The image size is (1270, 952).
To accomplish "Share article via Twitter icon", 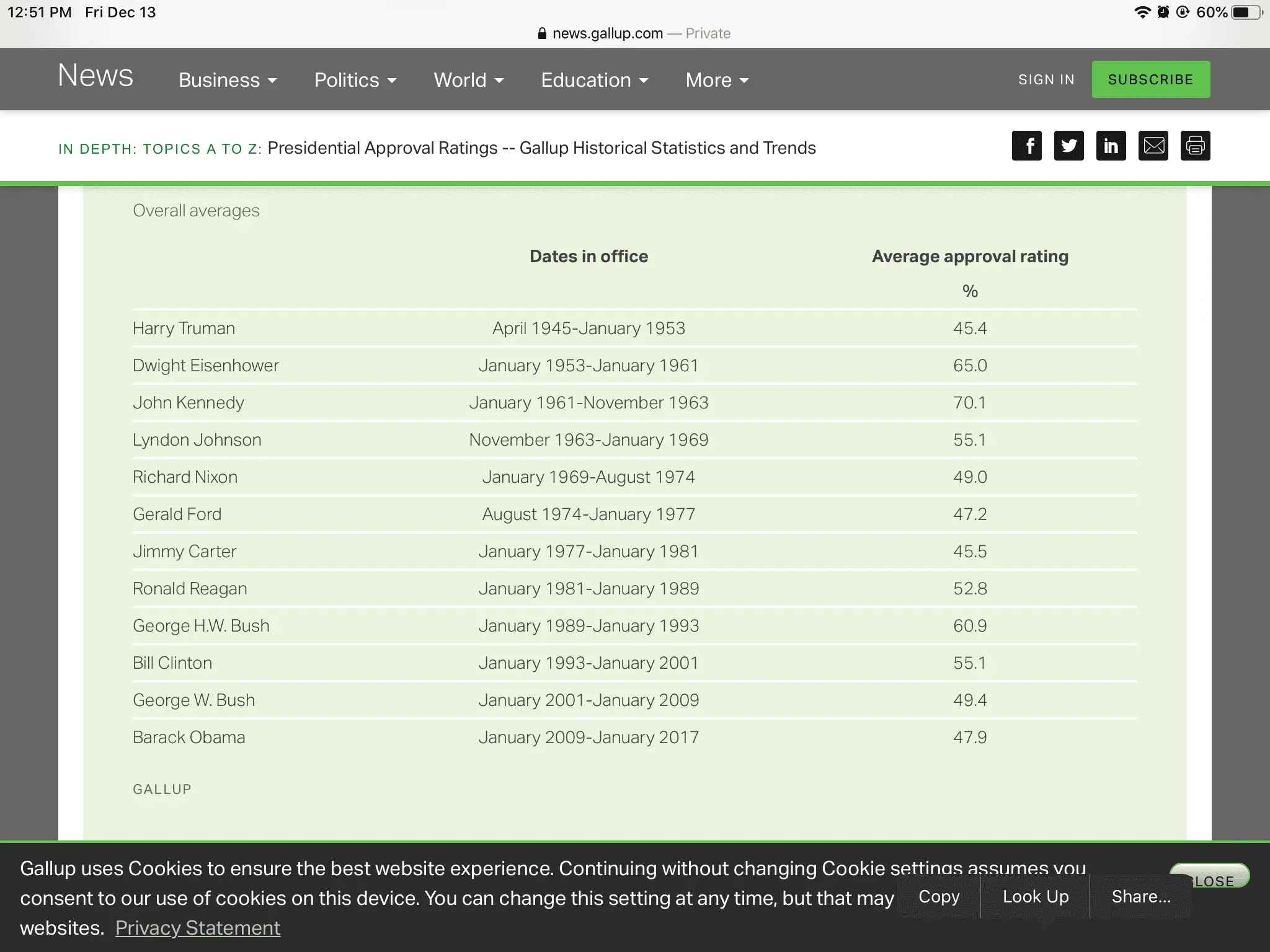I will click(x=1068, y=146).
